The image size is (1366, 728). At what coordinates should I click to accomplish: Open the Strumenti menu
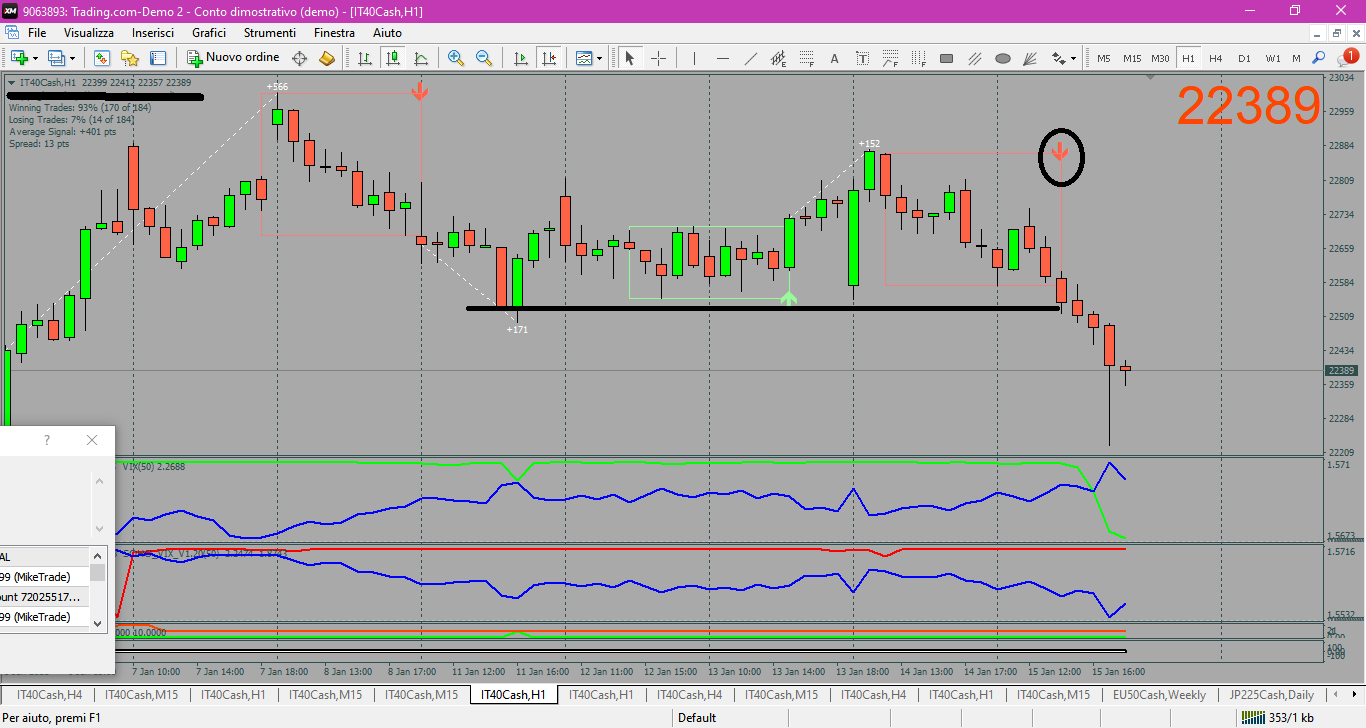click(270, 33)
